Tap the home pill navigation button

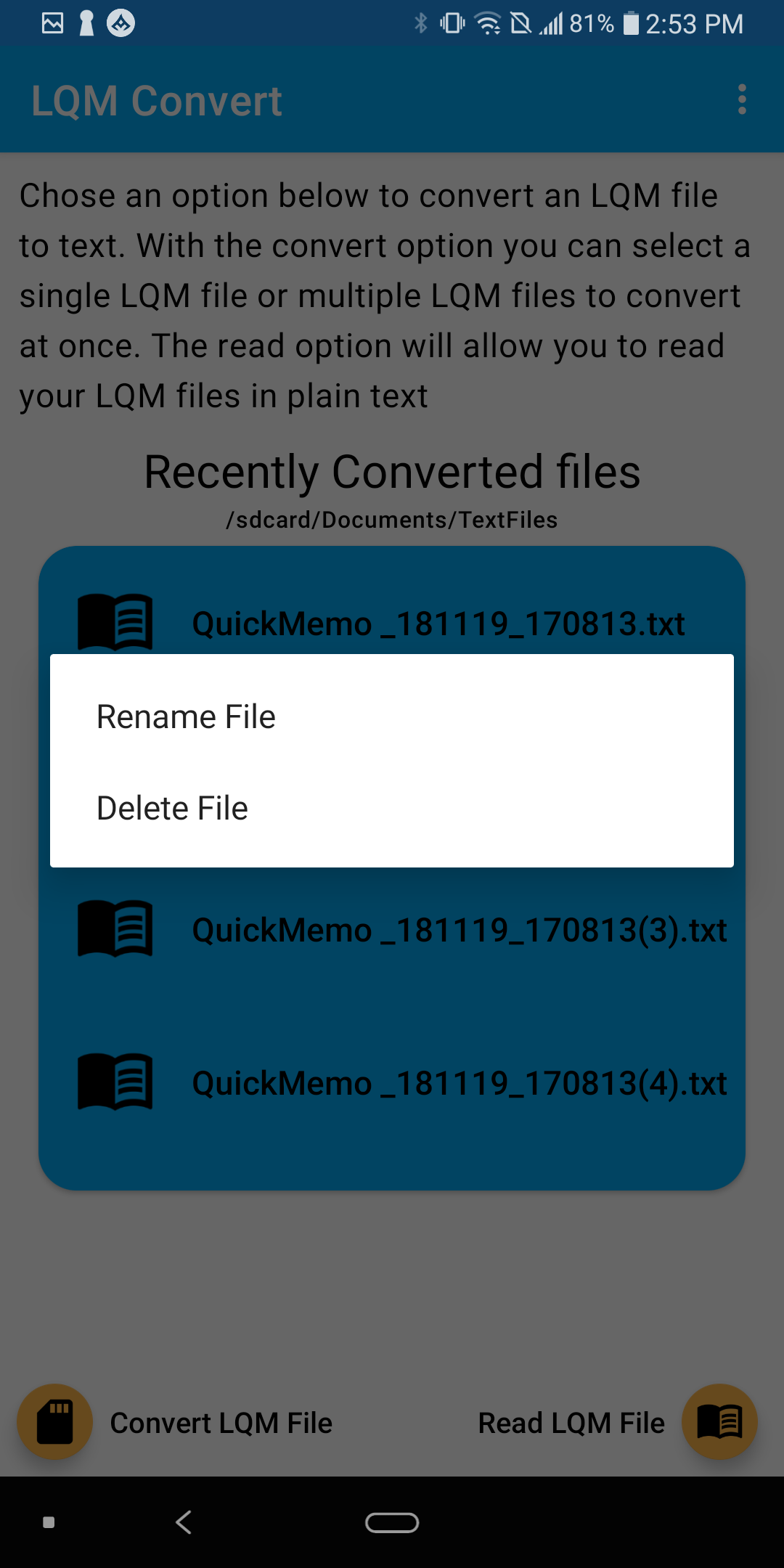tap(392, 1522)
